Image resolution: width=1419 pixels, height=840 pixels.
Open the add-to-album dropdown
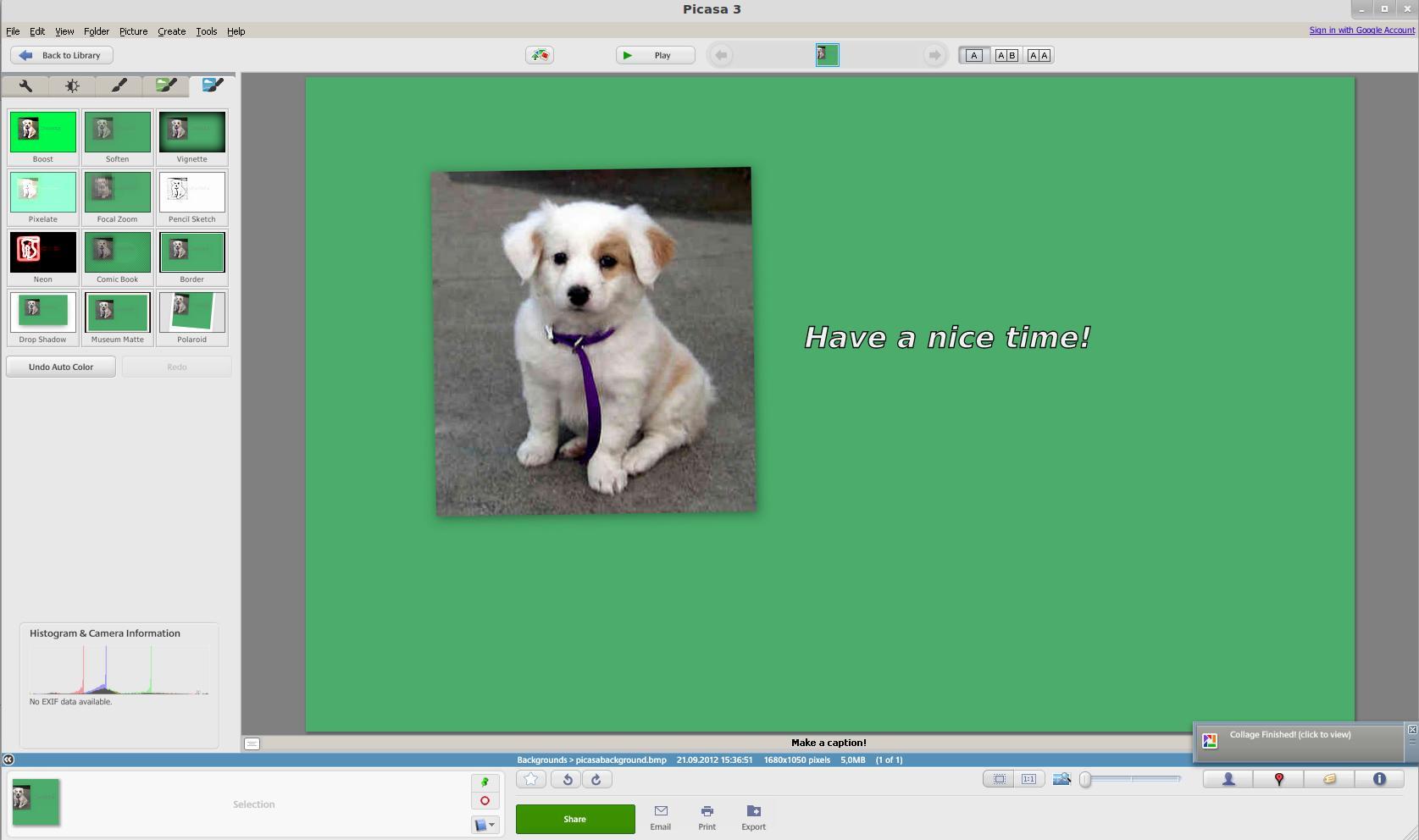(x=485, y=825)
